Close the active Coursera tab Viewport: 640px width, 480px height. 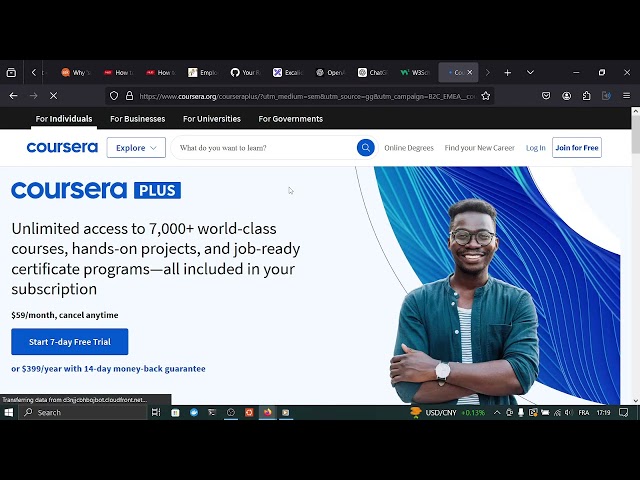(470, 72)
